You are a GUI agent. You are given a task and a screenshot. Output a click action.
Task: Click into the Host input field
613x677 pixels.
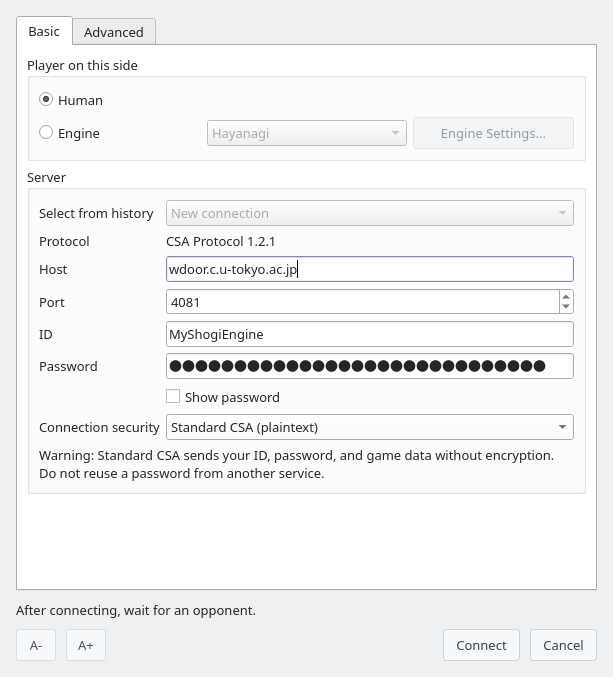370,269
